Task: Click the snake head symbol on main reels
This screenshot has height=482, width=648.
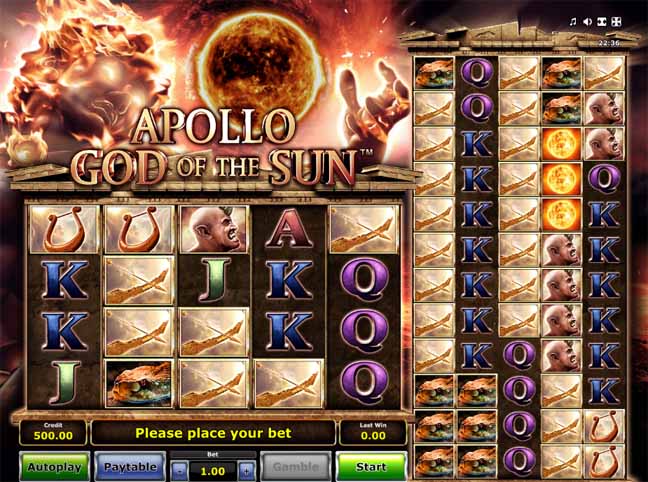Action: [139, 383]
